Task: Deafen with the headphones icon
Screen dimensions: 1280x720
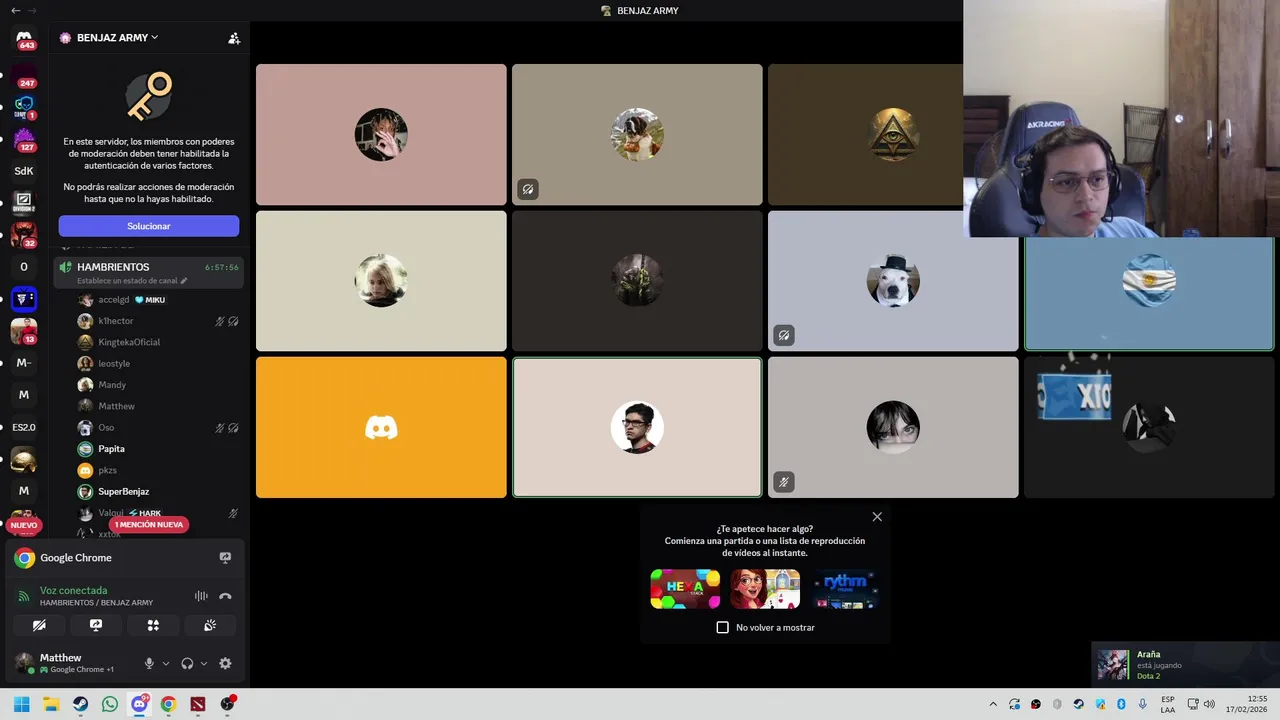Action: (x=187, y=663)
